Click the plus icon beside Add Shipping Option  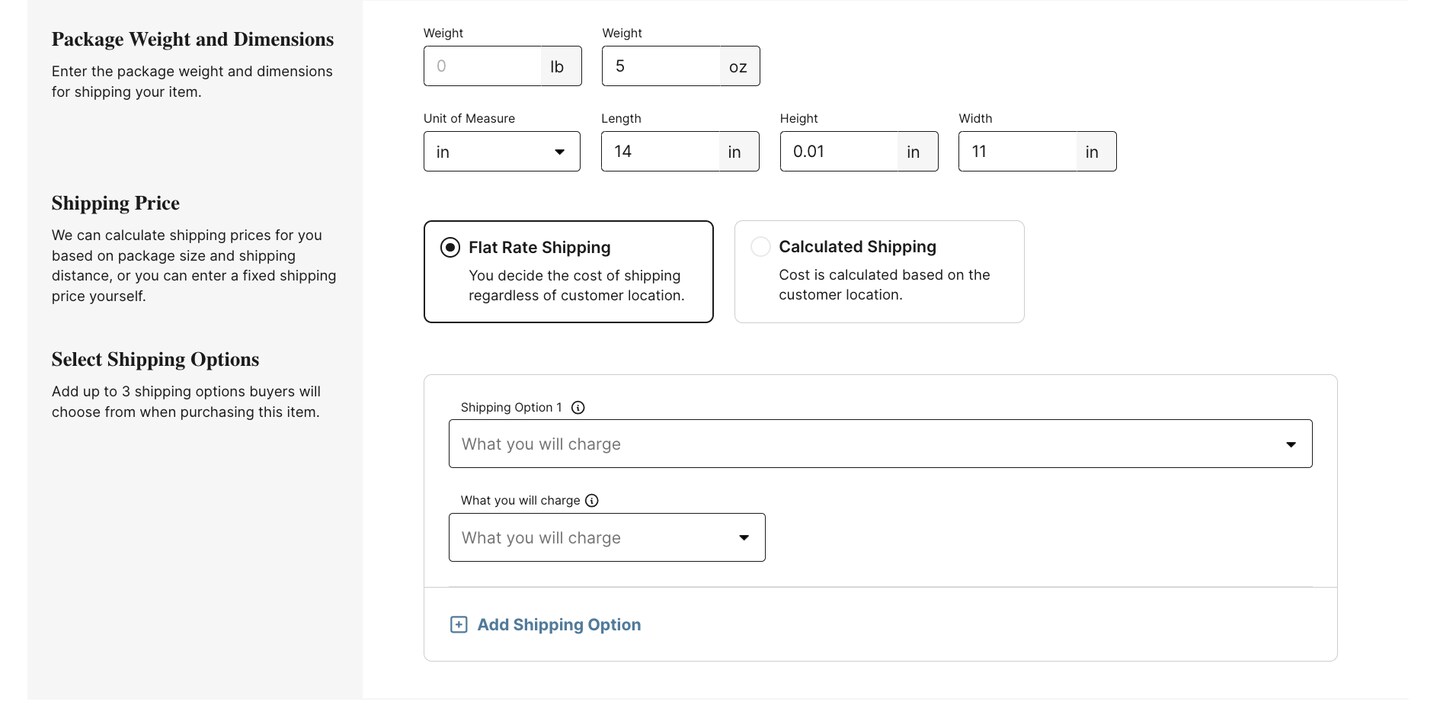pyautogui.click(x=458, y=623)
